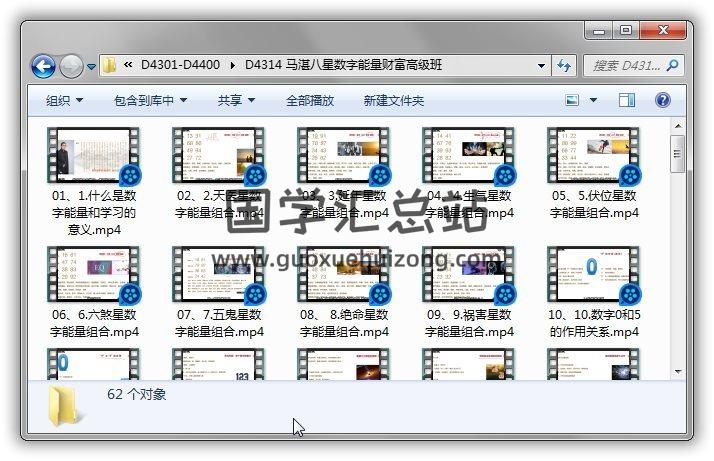Click 全部播放 to play all
714x461 pixels.
310,100
